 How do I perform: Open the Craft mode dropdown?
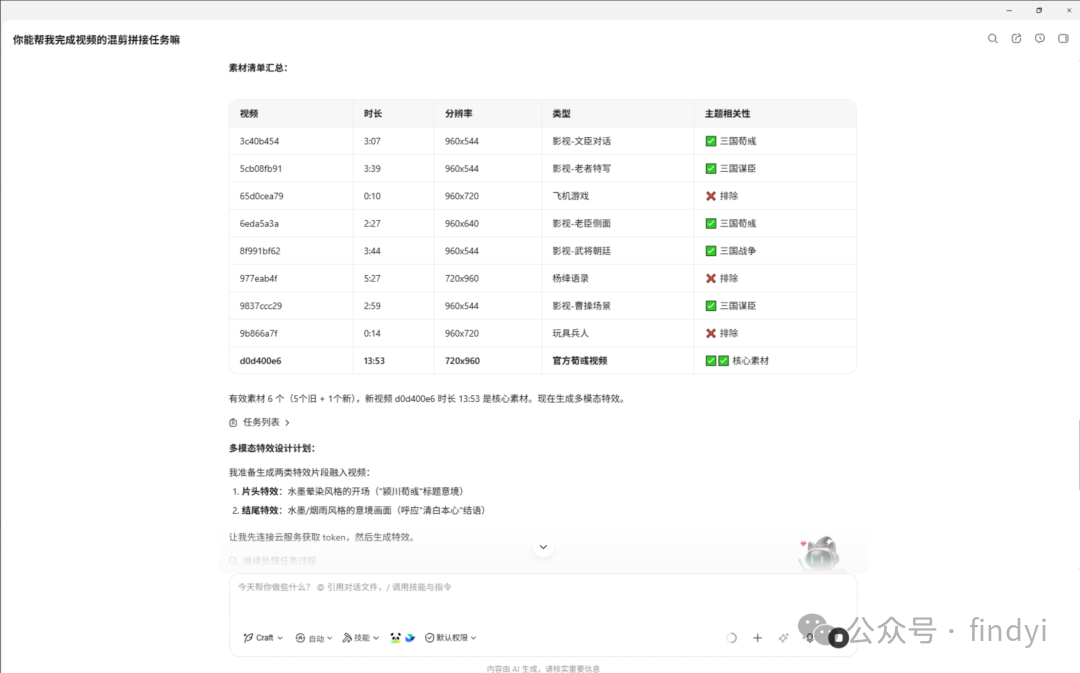coord(263,638)
